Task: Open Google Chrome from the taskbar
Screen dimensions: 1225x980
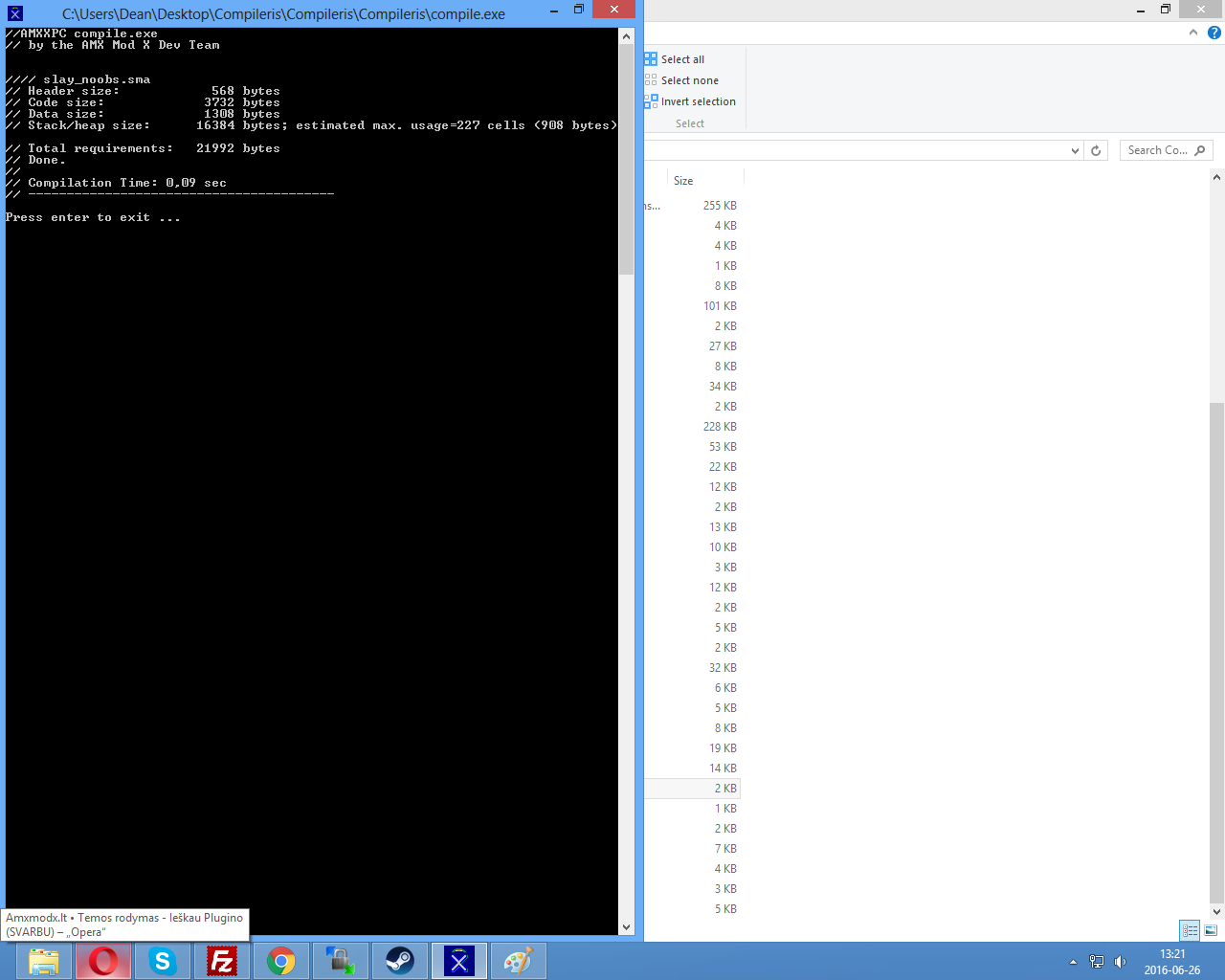Action: click(x=281, y=961)
